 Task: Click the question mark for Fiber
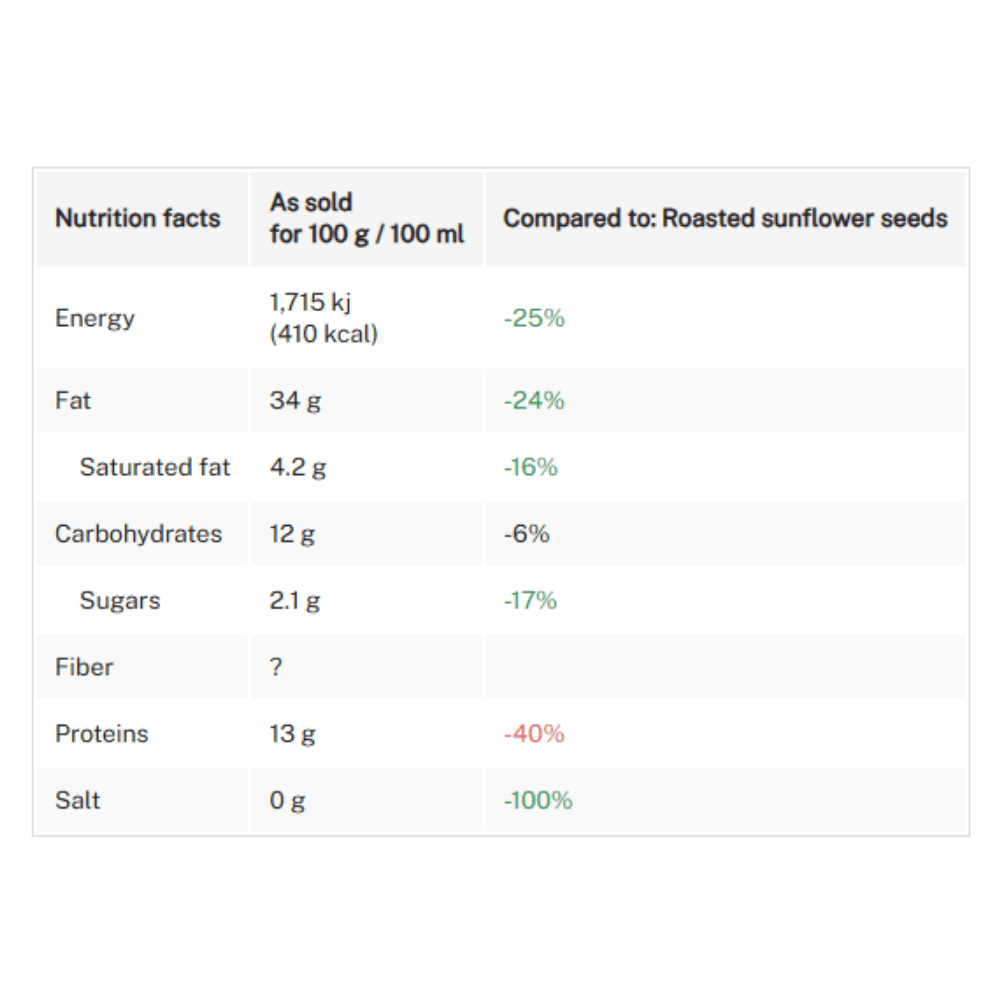[x=276, y=667]
